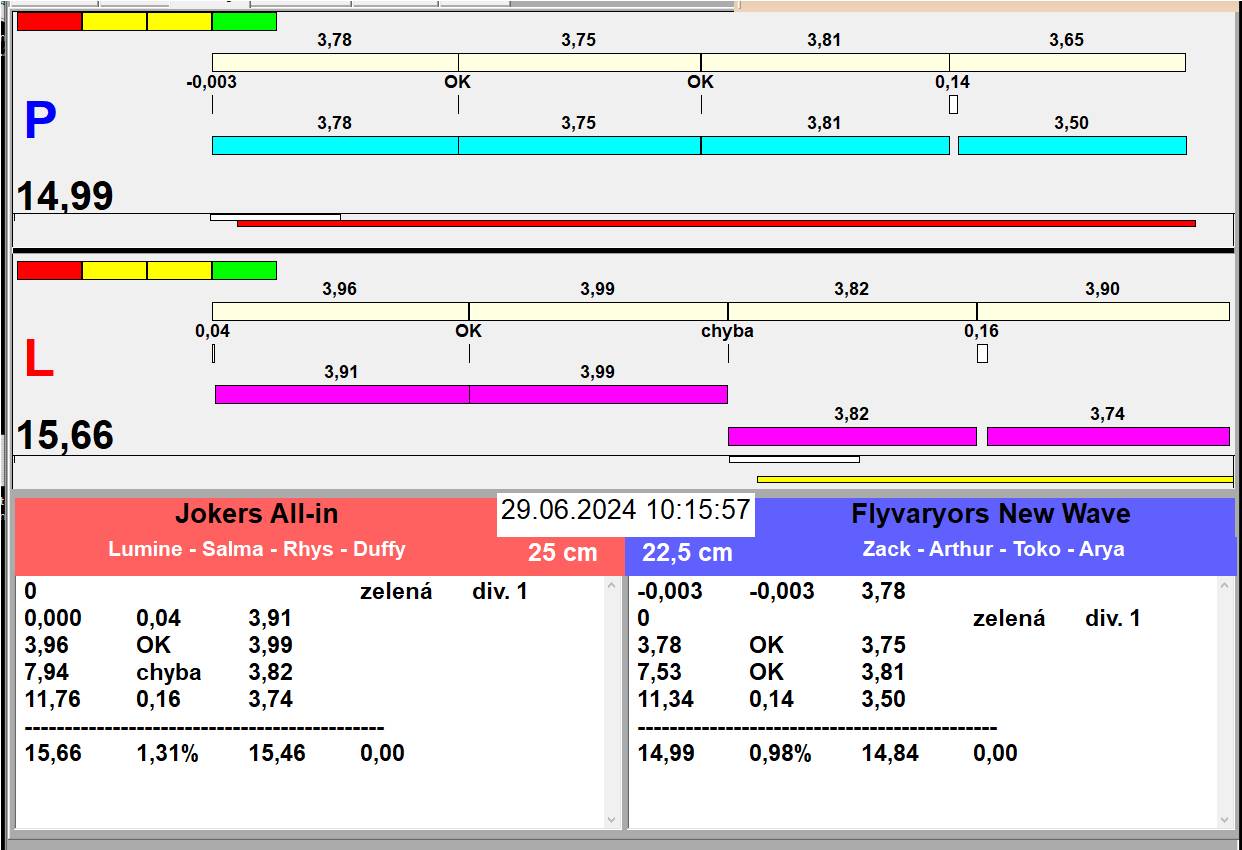Screen dimensions: 1242x850
Task: Click the 0,98% value in Flyvaryors list
Action: coord(780,753)
